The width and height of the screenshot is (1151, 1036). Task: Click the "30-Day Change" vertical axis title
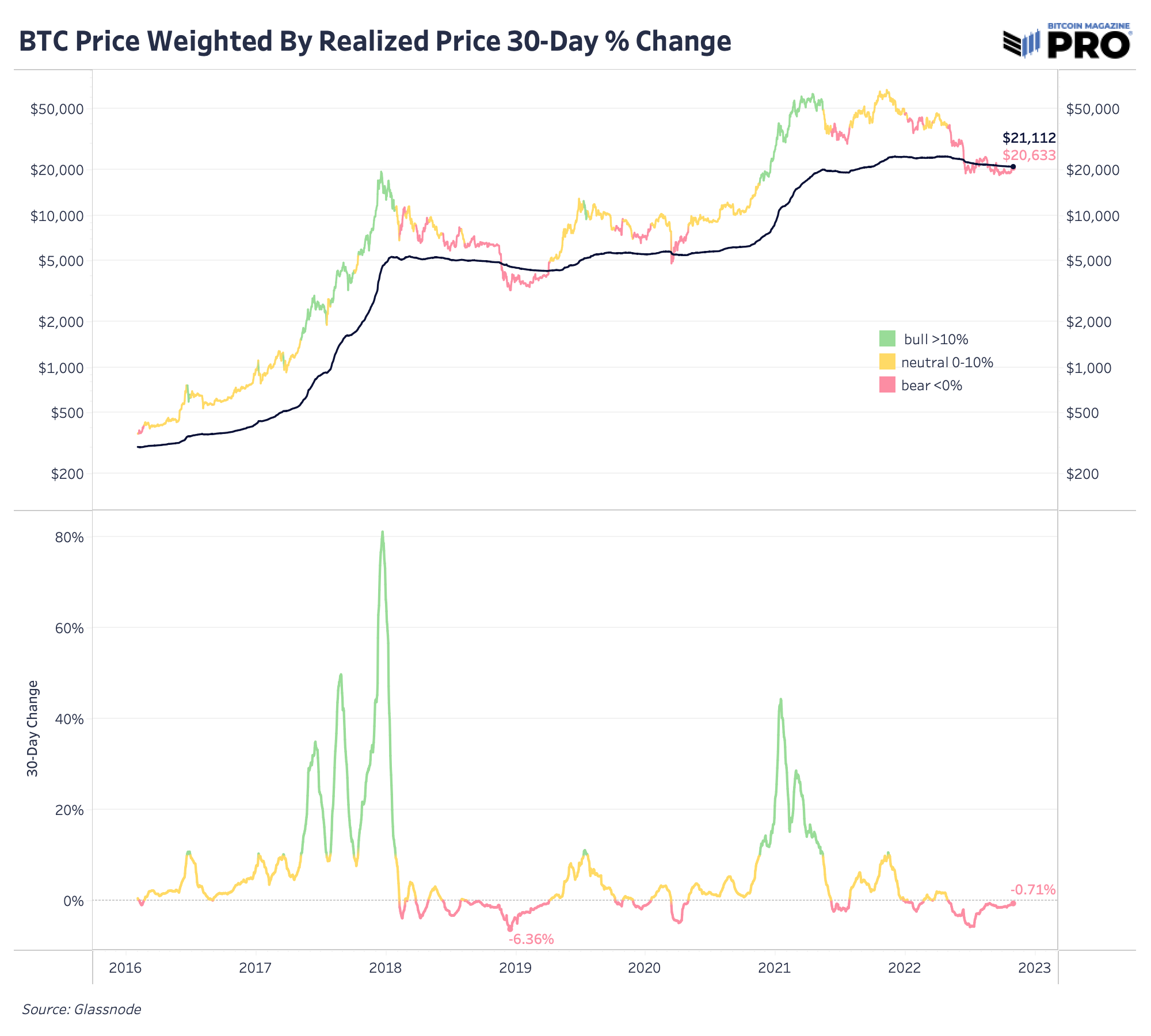[x=33, y=728]
